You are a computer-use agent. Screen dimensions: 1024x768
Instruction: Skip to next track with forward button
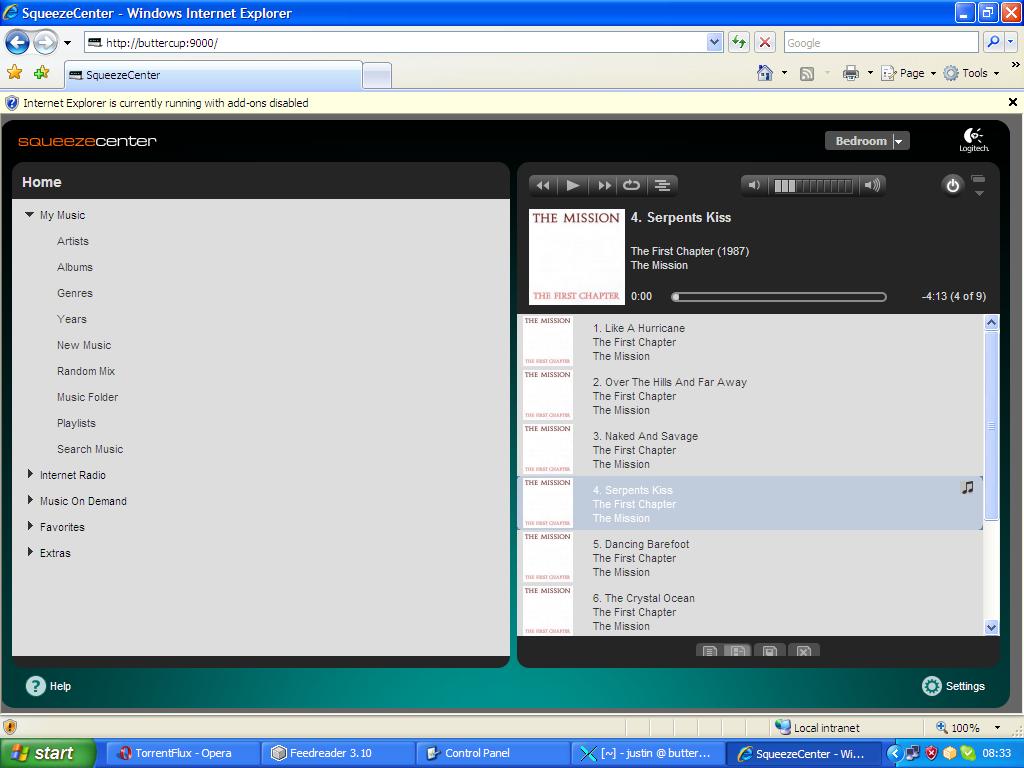[603, 185]
